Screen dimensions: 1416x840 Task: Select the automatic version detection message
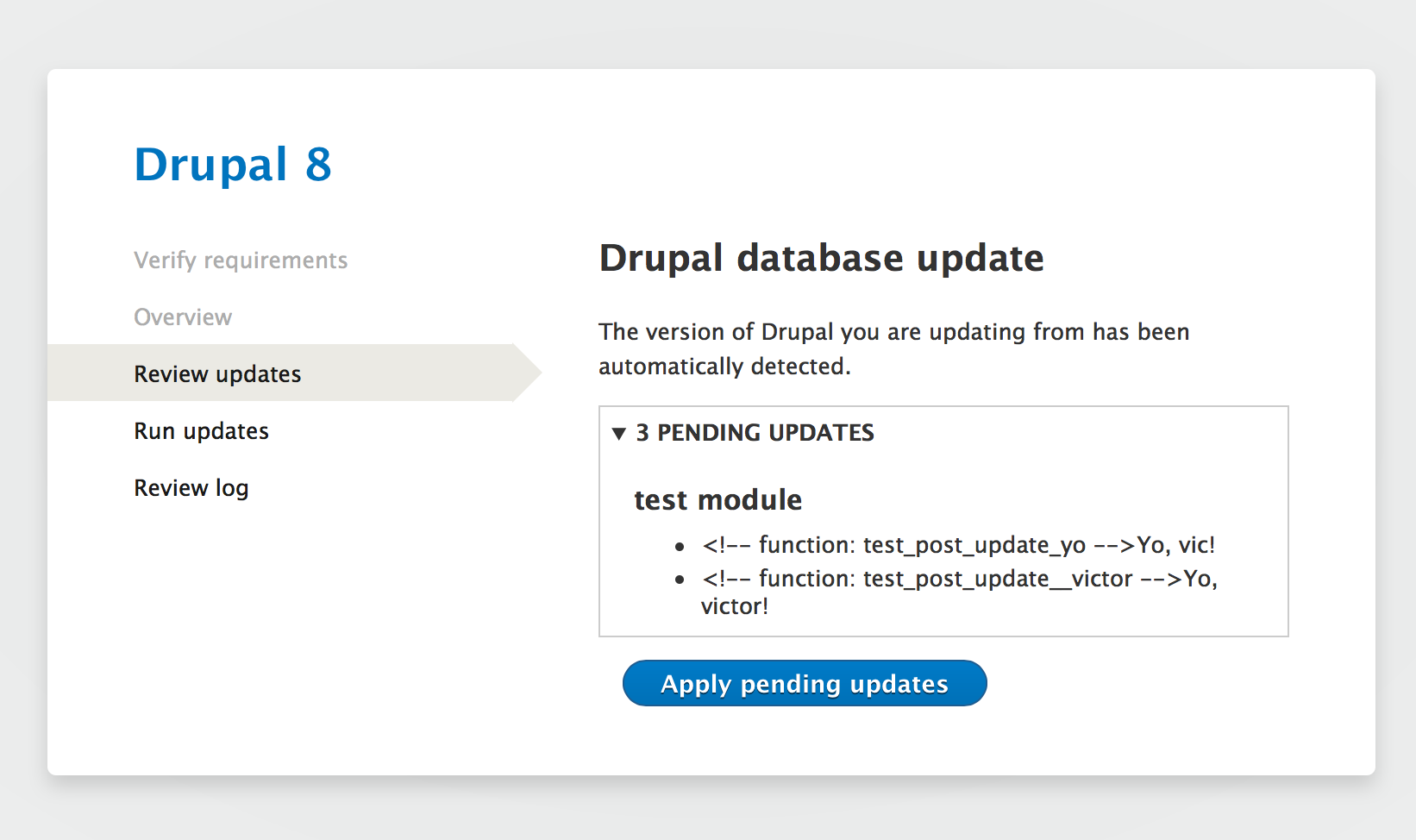click(x=894, y=348)
